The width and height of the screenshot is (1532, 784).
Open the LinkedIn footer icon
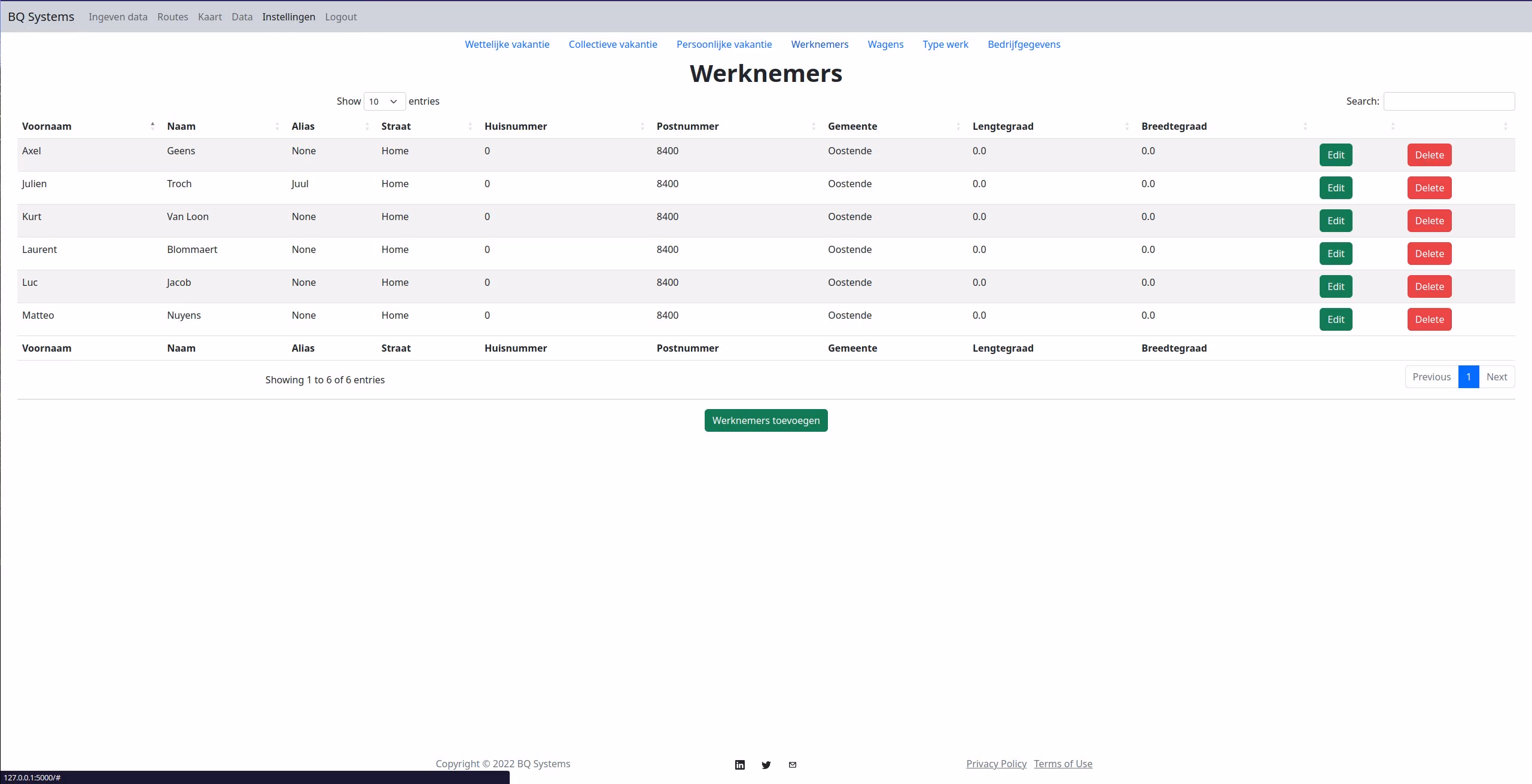tap(740, 765)
